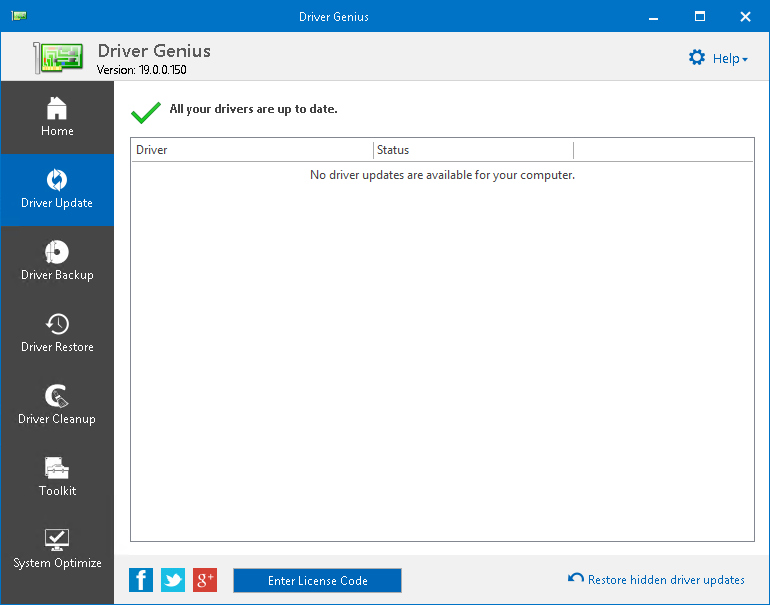The image size is (770, 605).
Task: Close the Driver Genius window
Action: click(745, 17)
